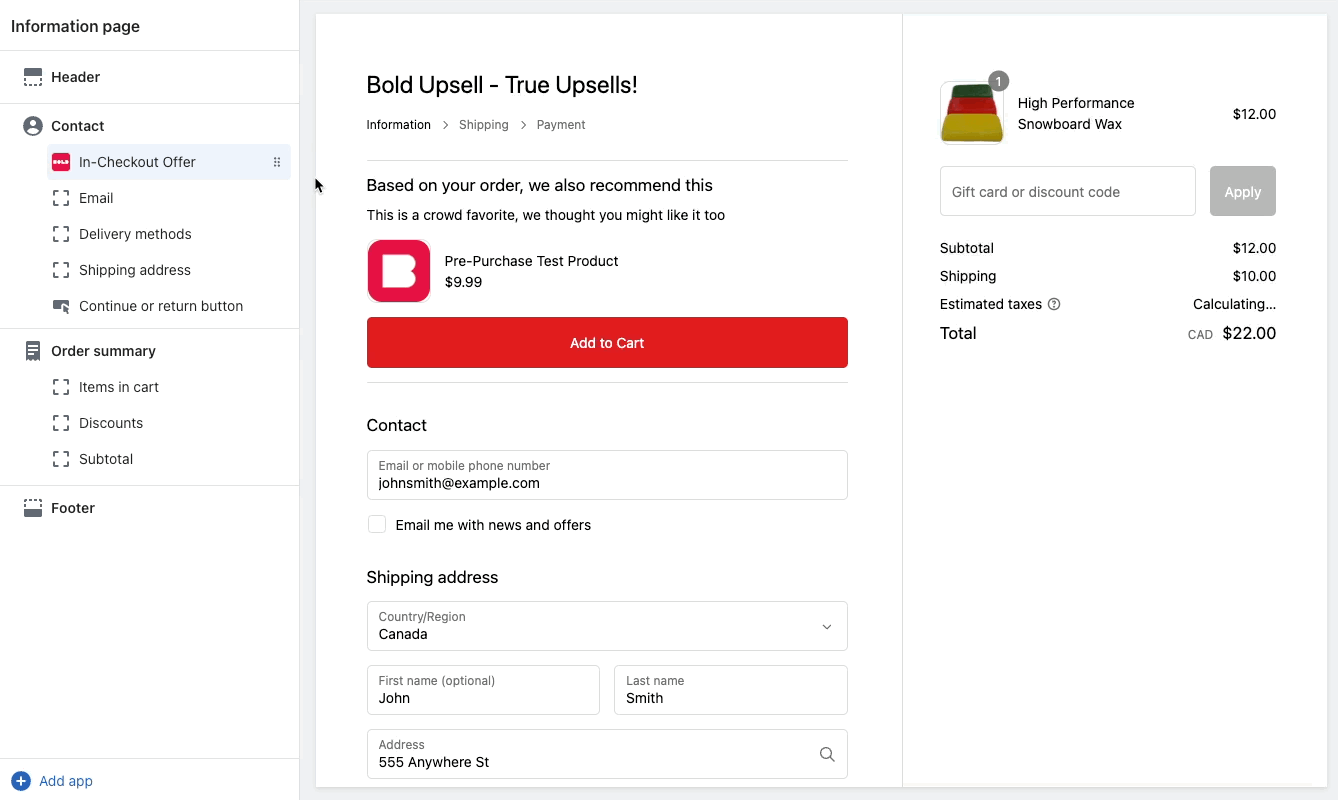Click the Information breadcrumb
This screenshot has width=1338, height=800.
tap(399, 125)
